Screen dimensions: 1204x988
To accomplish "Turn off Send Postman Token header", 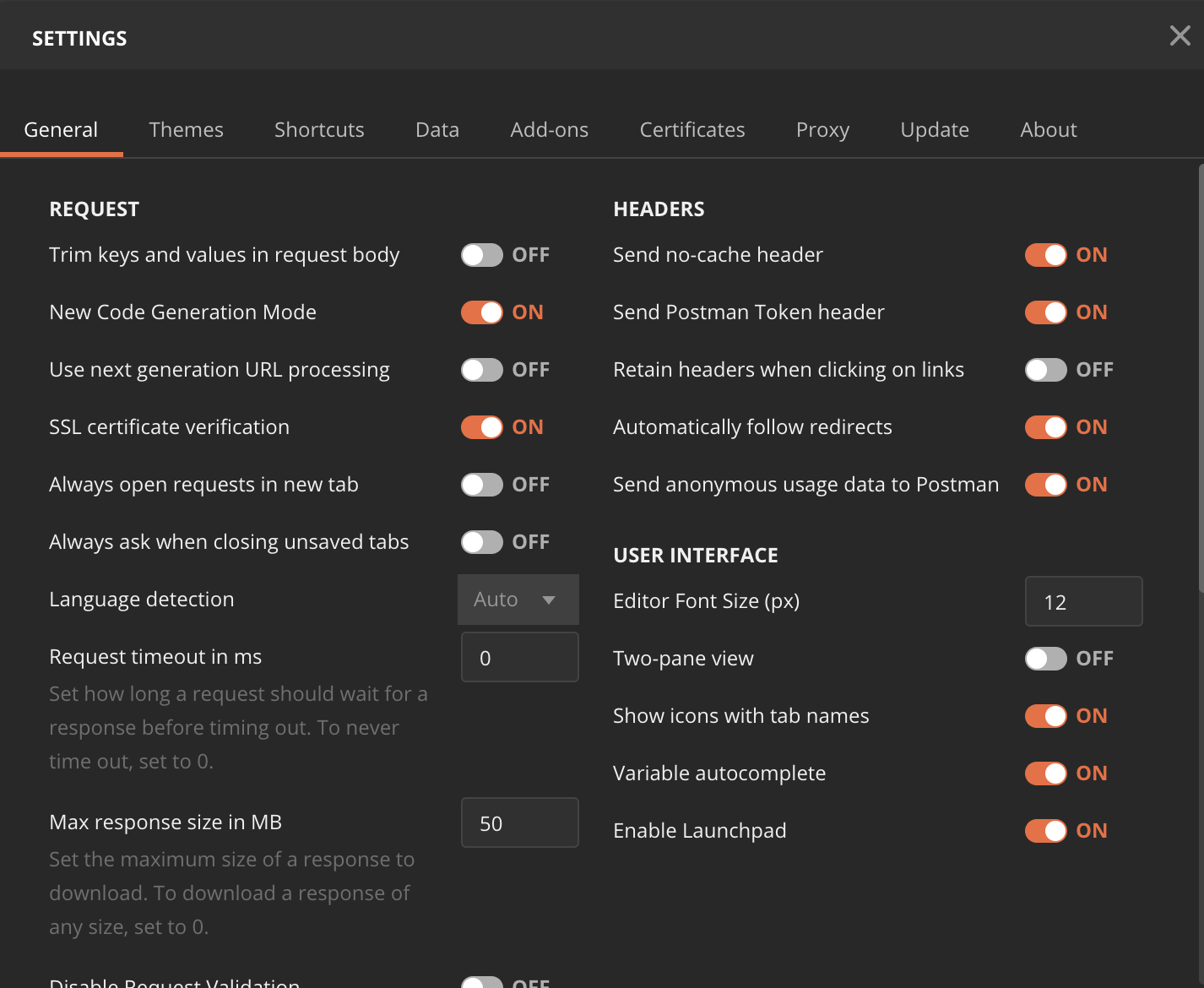I will coord(1044,312).
